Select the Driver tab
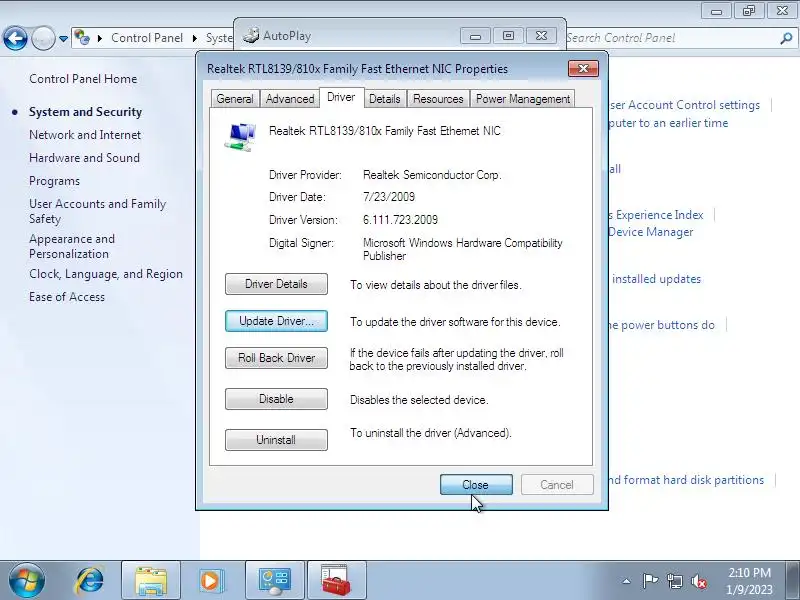 click(x=341, y=97)
